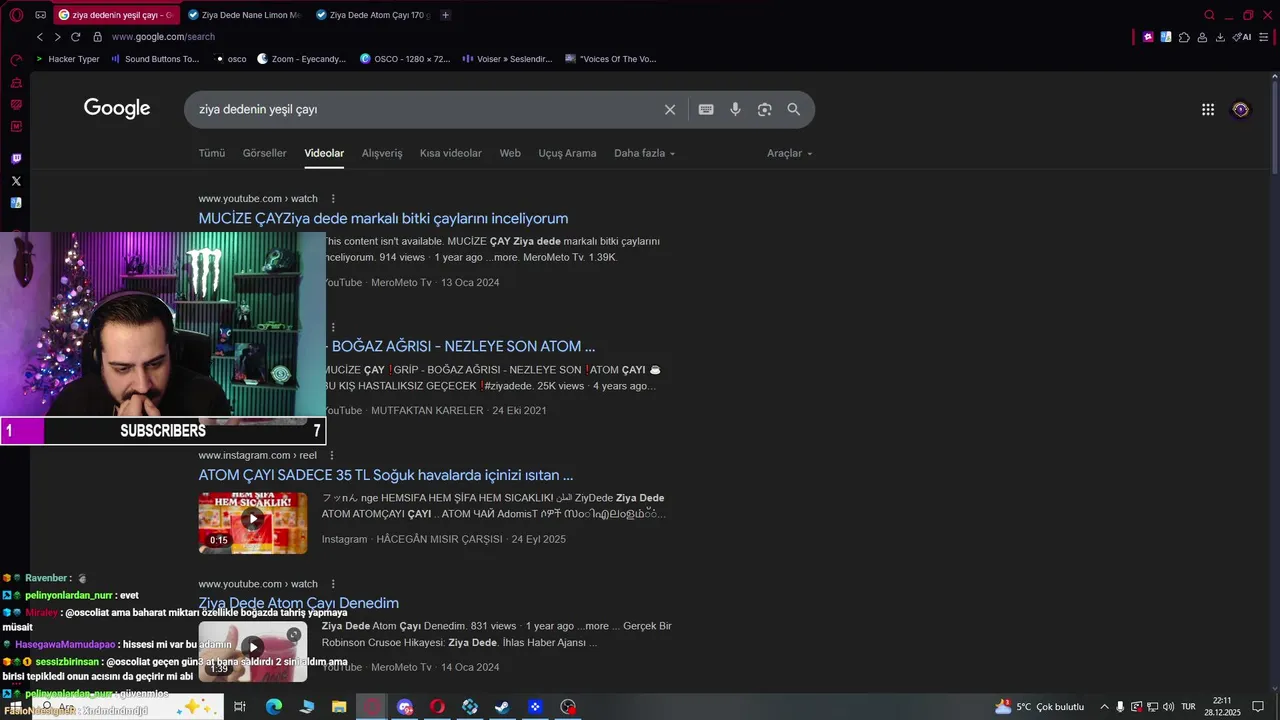Switch to the Uçuş Arama tab
This screenshot has height=720, width=1280.
click(x=567, y=153)
